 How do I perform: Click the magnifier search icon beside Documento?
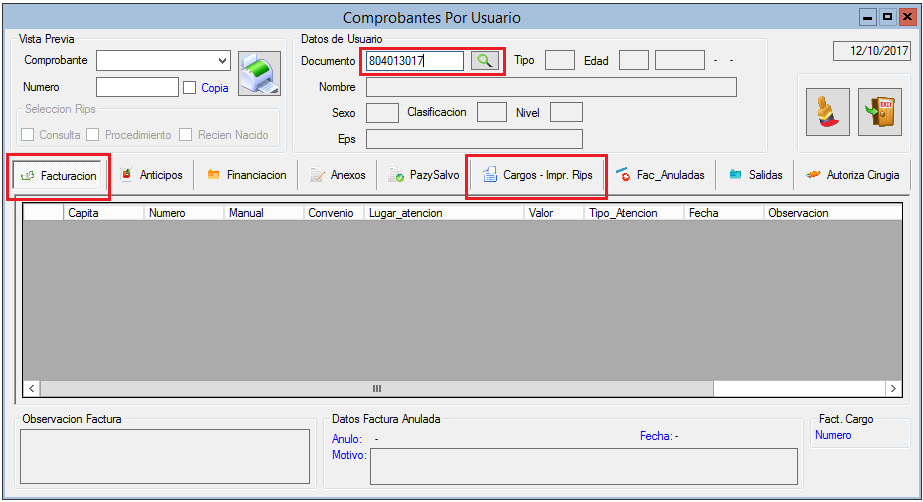pos(485,61)
